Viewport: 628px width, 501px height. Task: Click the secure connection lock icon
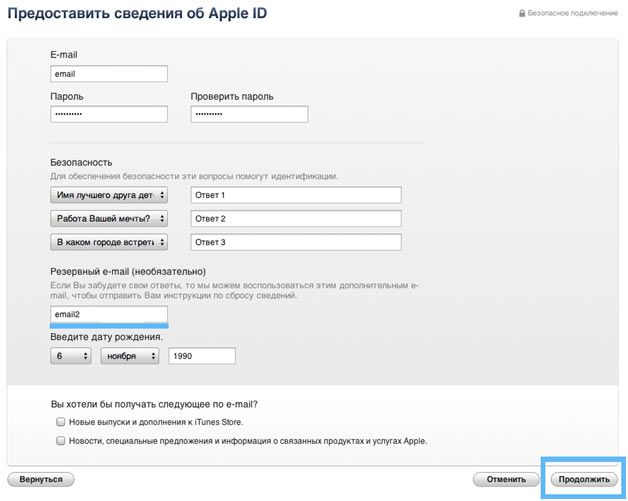pos(522,13)
